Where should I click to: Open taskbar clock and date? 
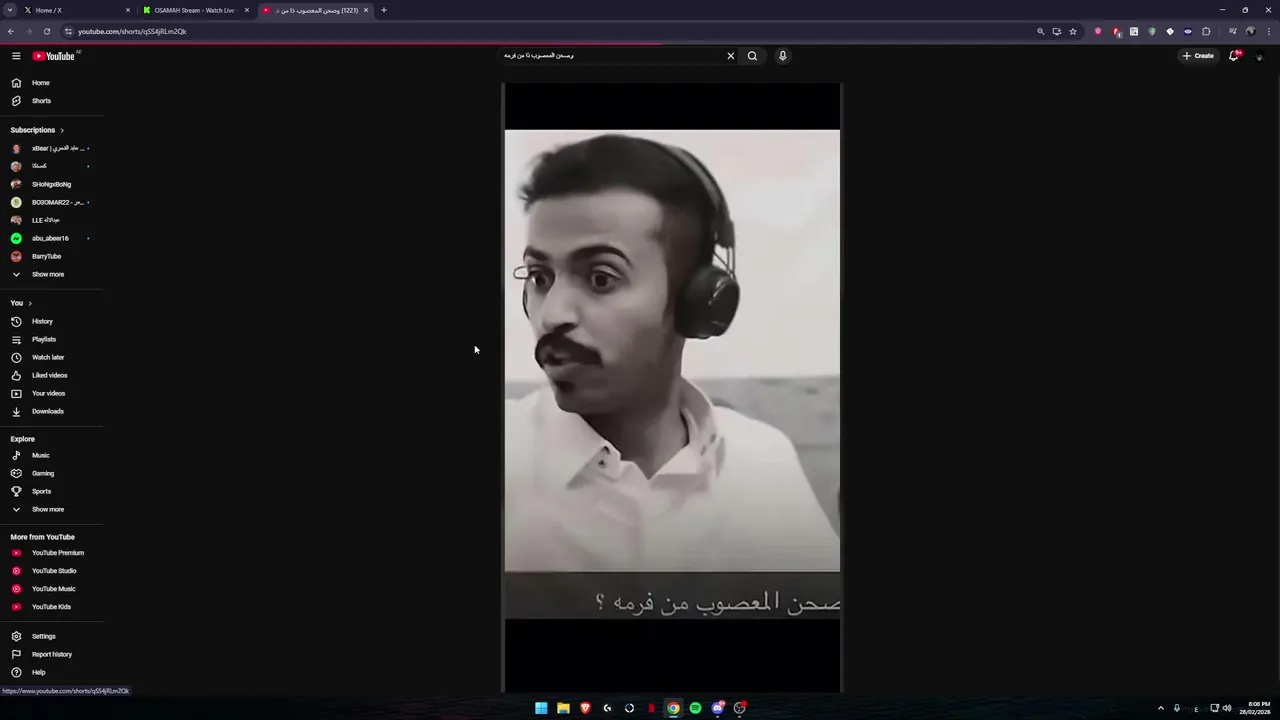coord(1255,708)
